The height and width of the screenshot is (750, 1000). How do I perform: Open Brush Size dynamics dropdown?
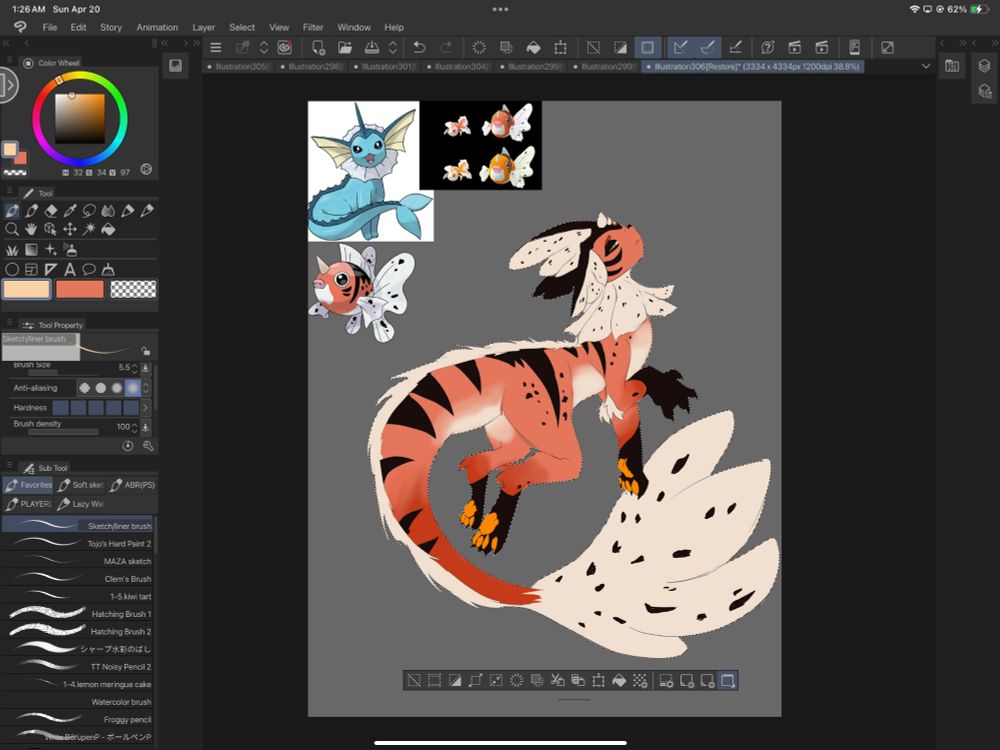click(146, 368)
